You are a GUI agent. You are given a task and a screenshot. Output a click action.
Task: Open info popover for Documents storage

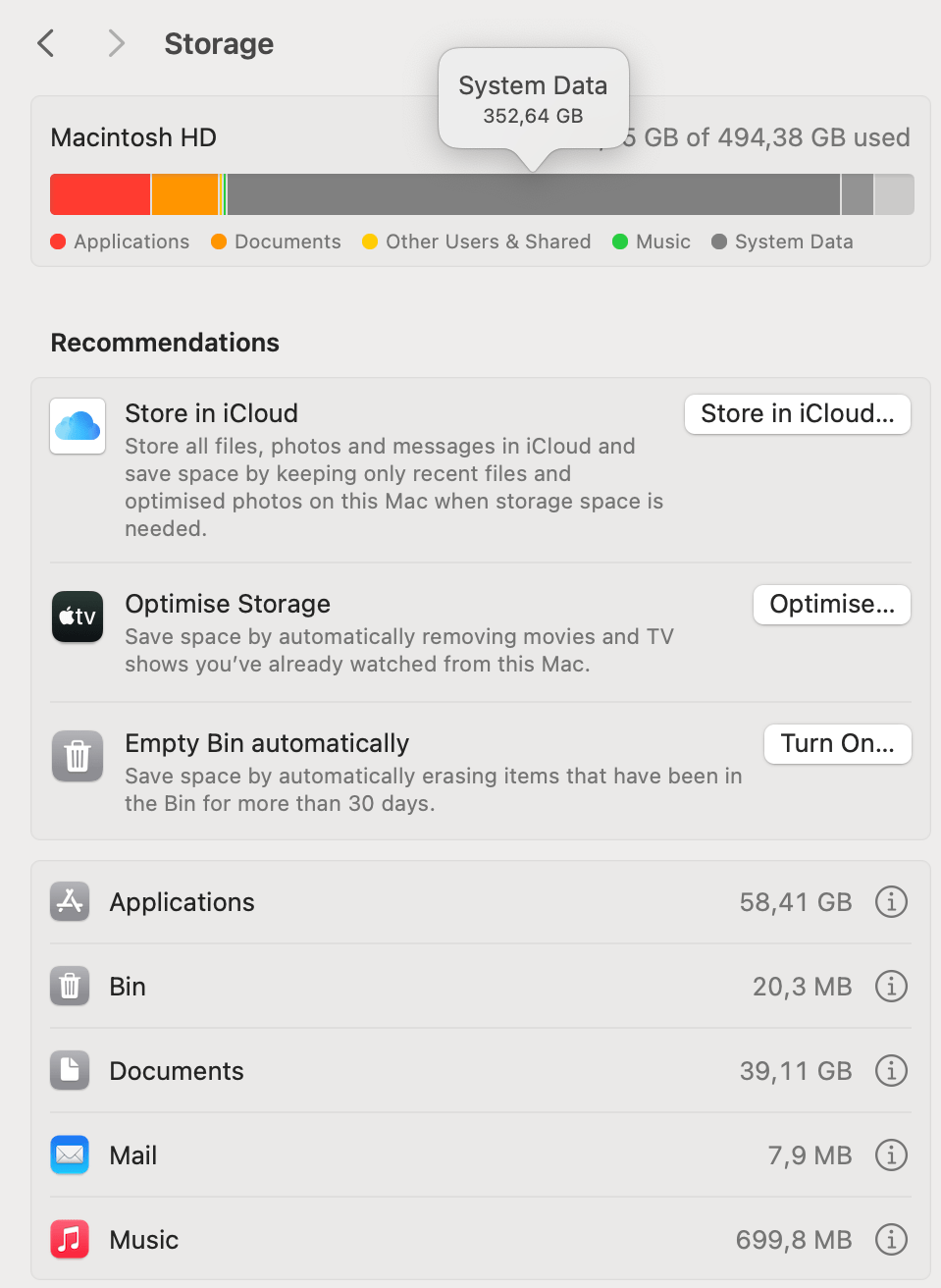(x=891, y=1070)
